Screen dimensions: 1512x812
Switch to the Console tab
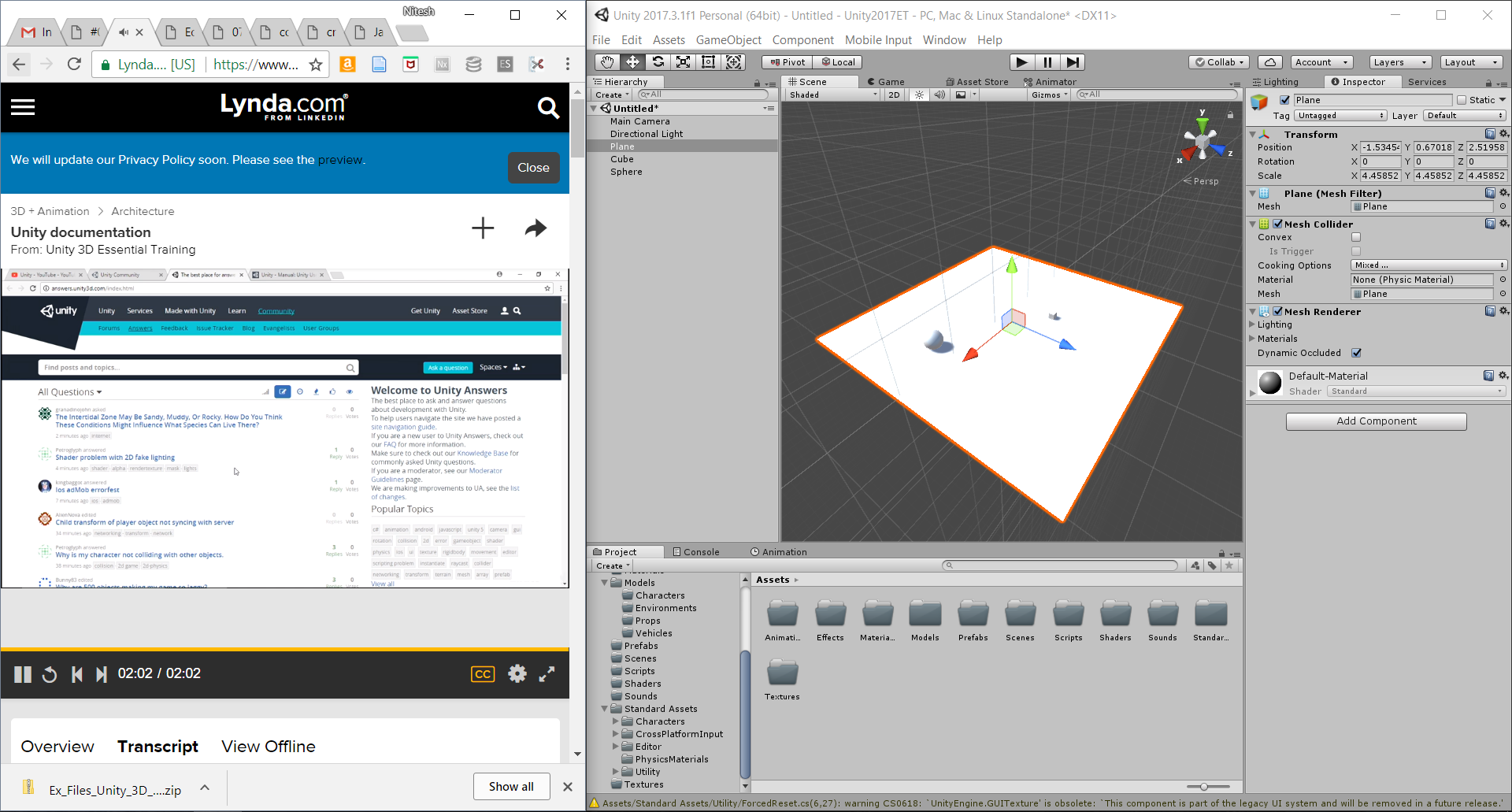pyautogui.click(x=696, y=552)
